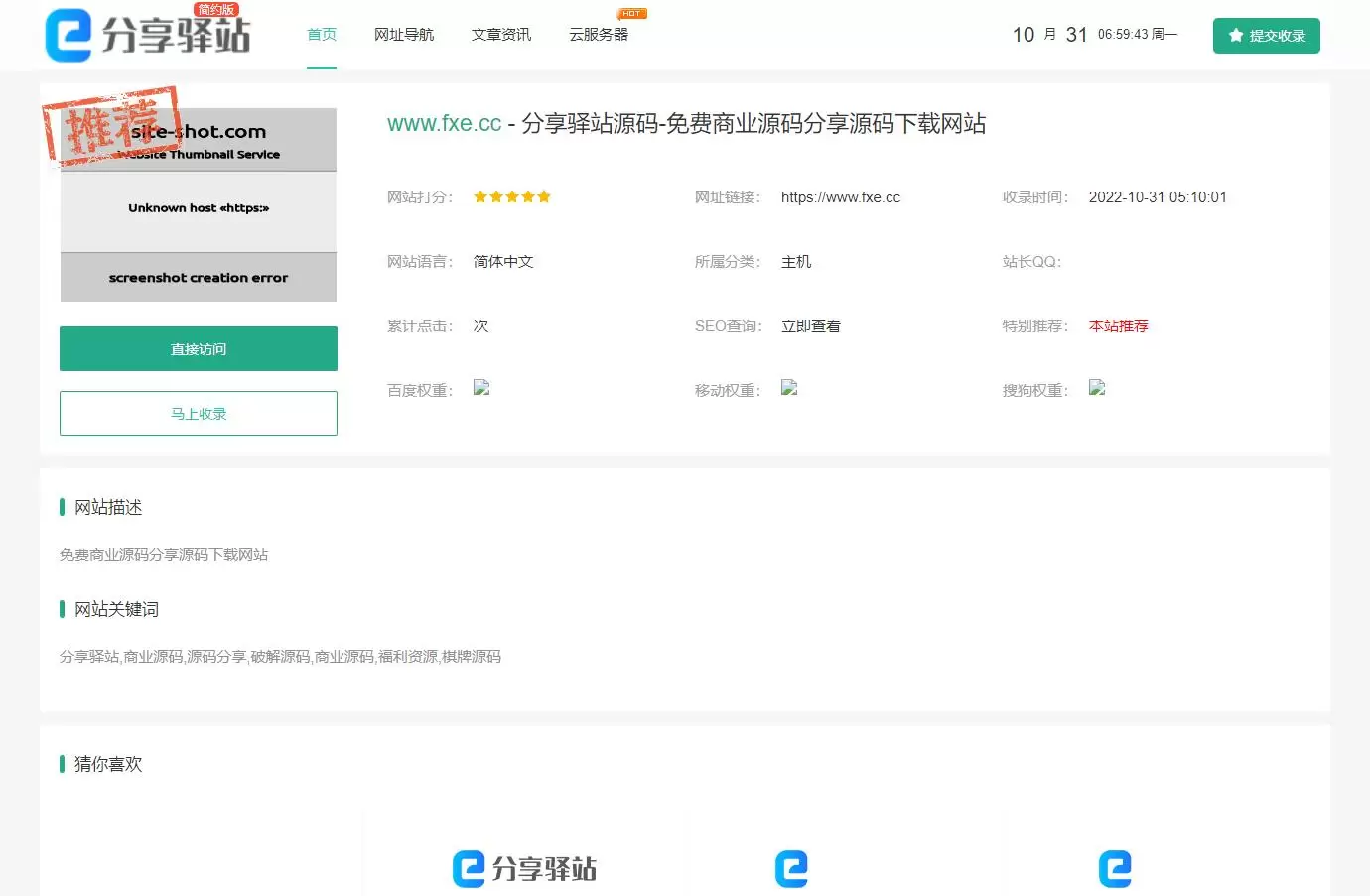Click the broken 百度权重 image icon
Image resolution: width=1370 pixels, height=896 pixels.
coord(481,388)
